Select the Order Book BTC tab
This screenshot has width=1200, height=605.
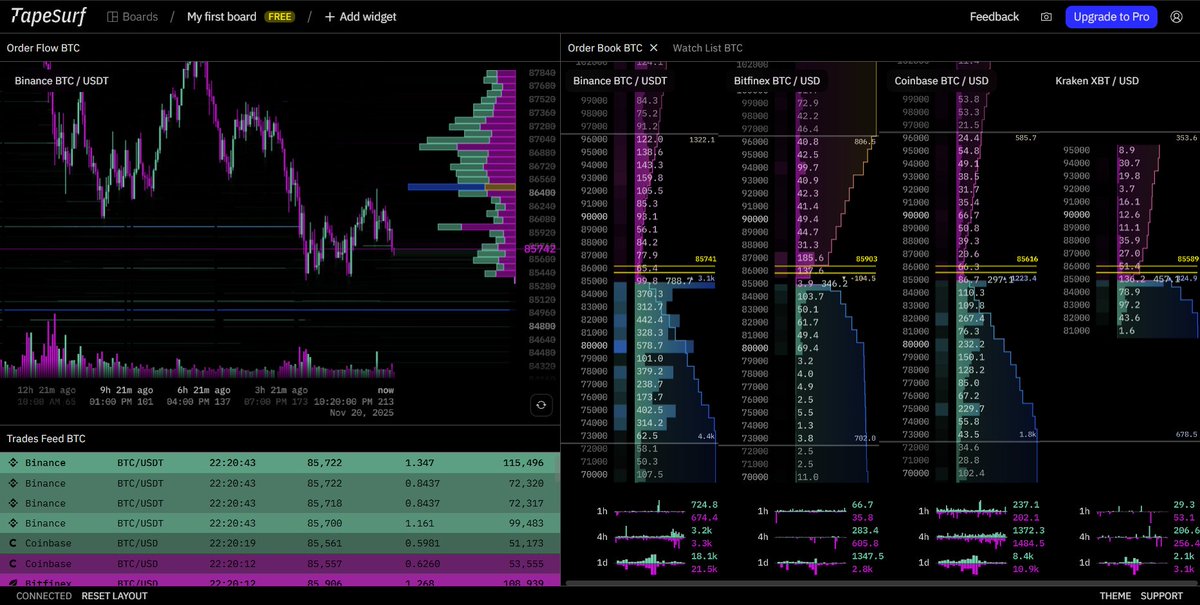pyautogui.click(x=605, y=47)
